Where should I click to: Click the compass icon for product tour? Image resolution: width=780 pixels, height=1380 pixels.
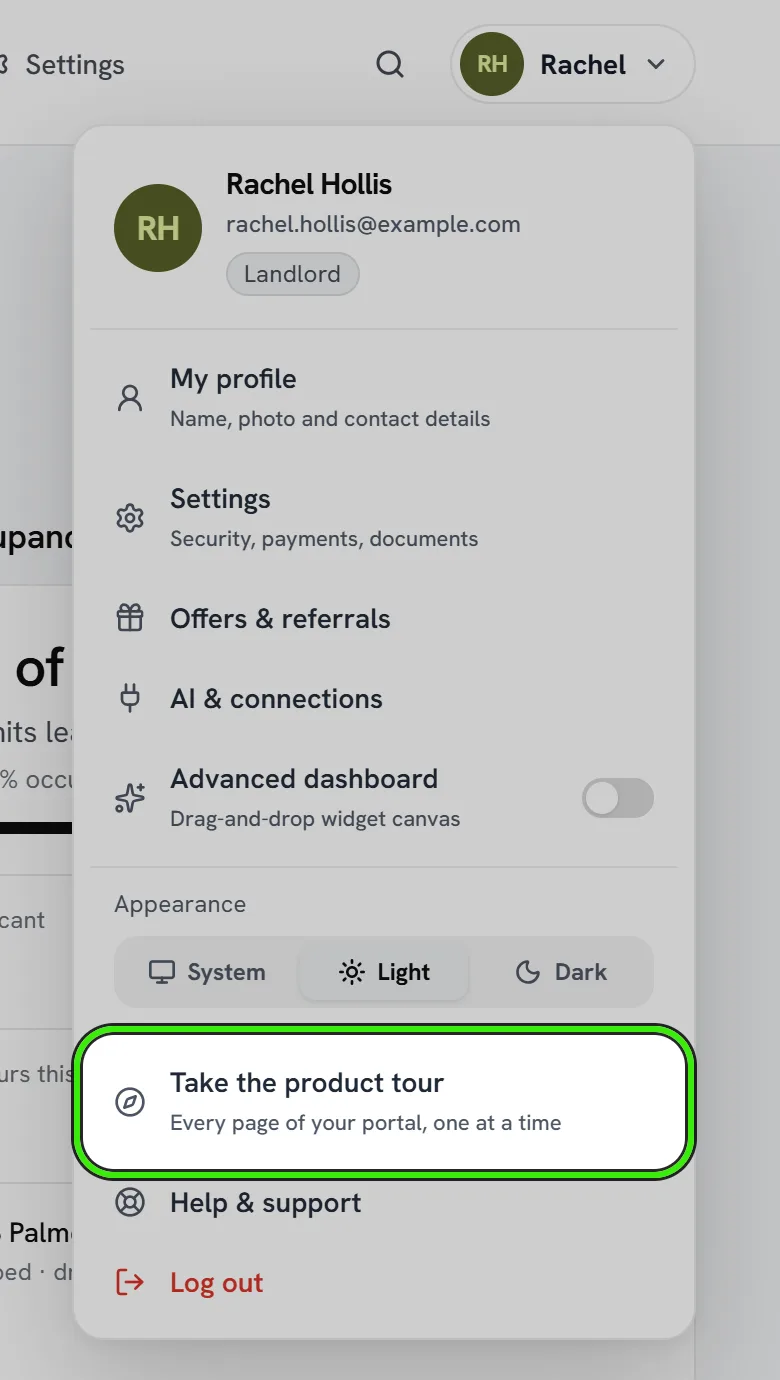130,1102
